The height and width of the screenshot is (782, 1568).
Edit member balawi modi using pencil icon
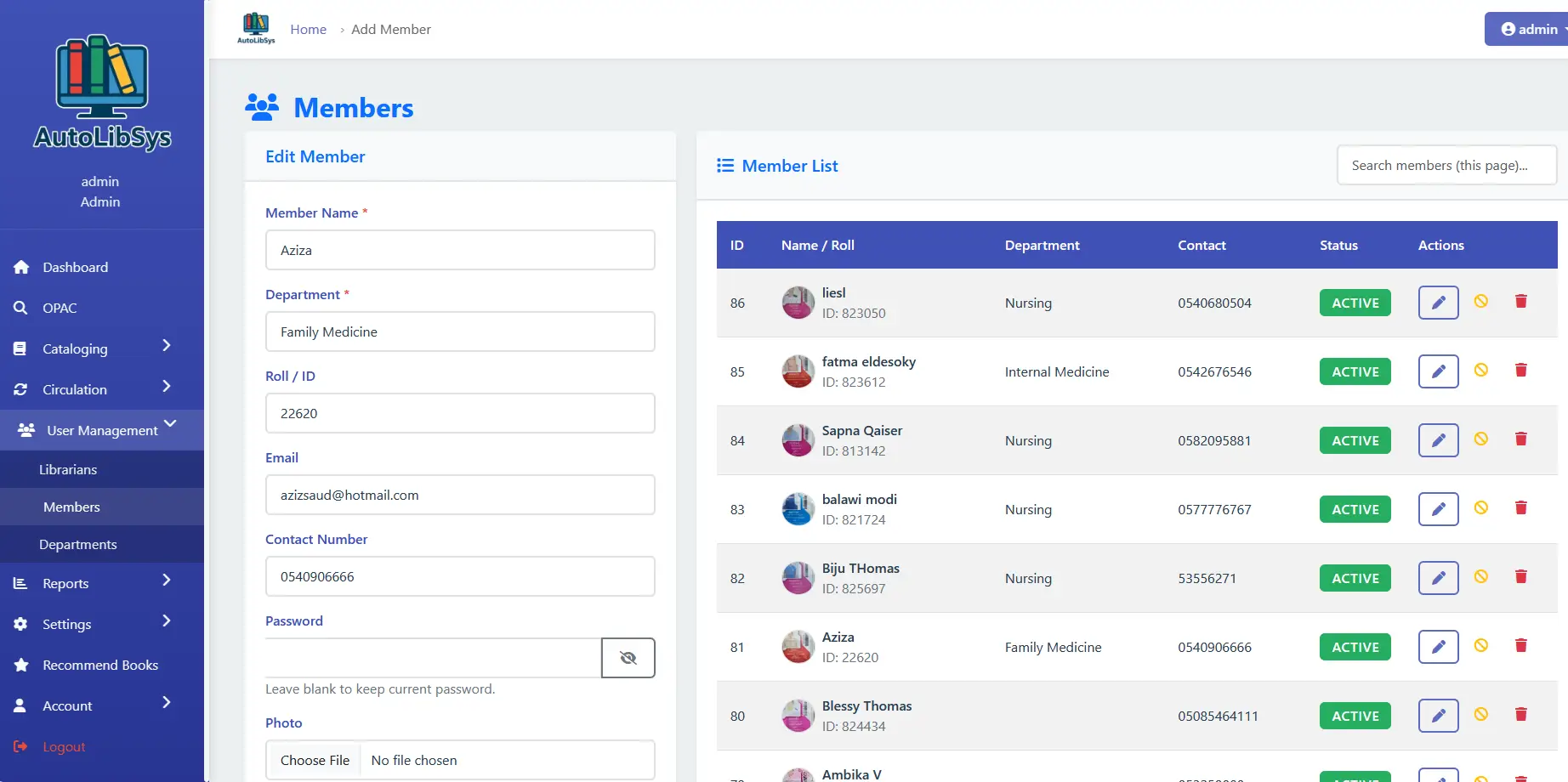1438,509
